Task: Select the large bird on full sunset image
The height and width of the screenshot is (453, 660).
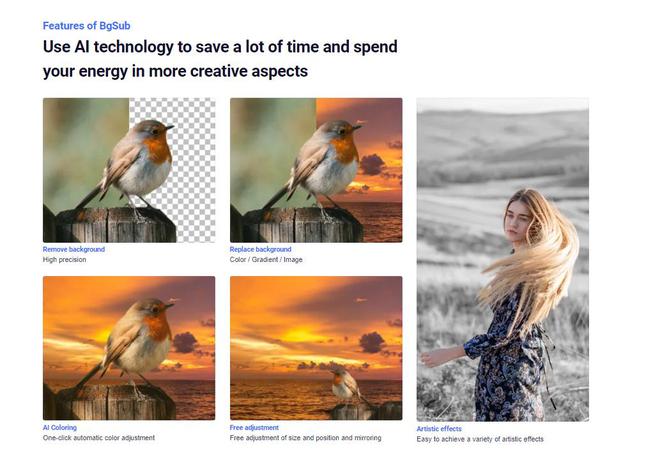Action: pos(129,348)
